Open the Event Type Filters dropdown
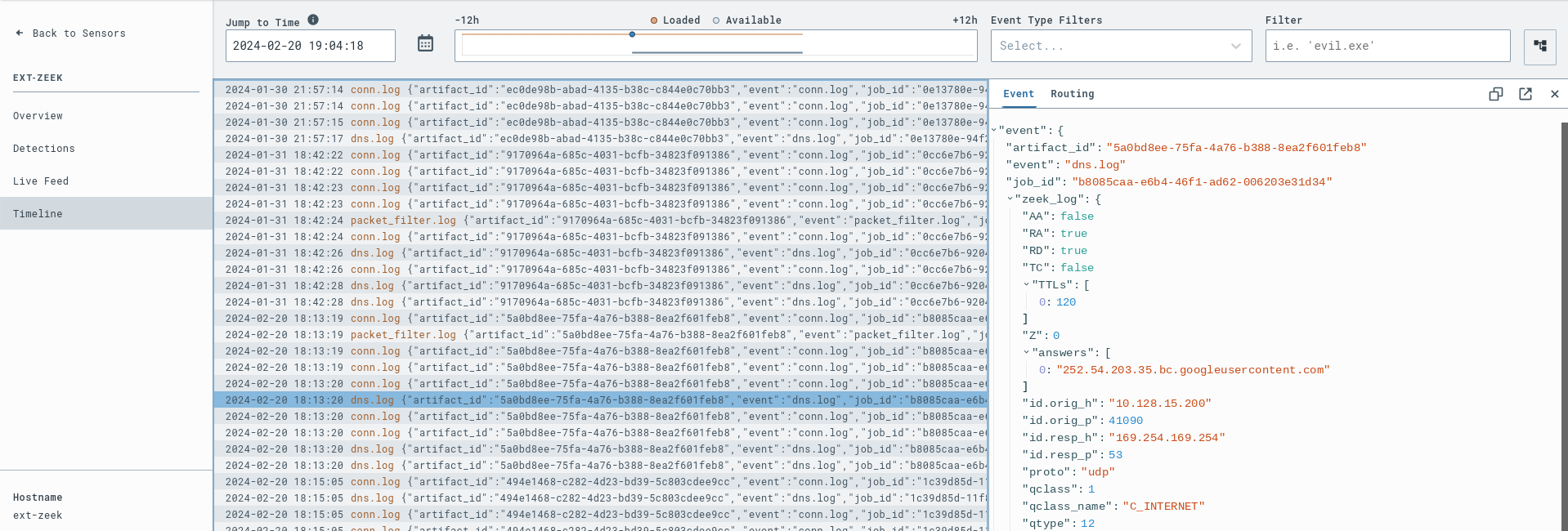Screen dimensions: 1568x531 coord(1121,46)
